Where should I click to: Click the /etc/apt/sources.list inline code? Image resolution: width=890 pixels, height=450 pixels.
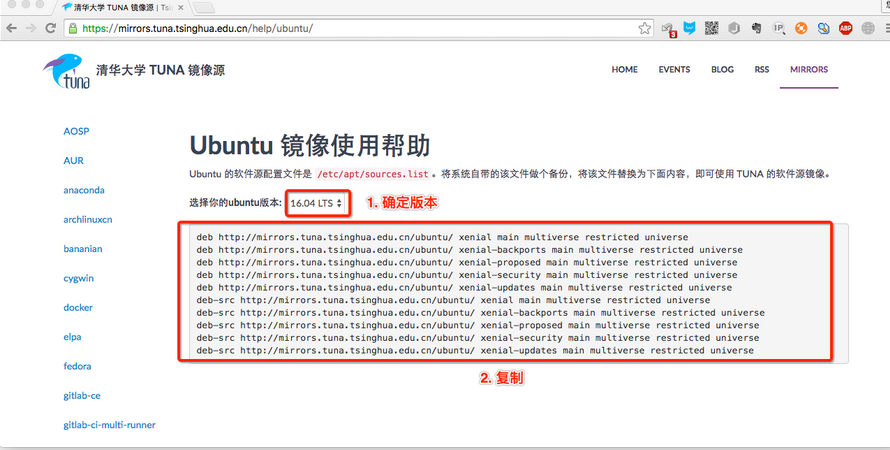[x=373, y=174]
